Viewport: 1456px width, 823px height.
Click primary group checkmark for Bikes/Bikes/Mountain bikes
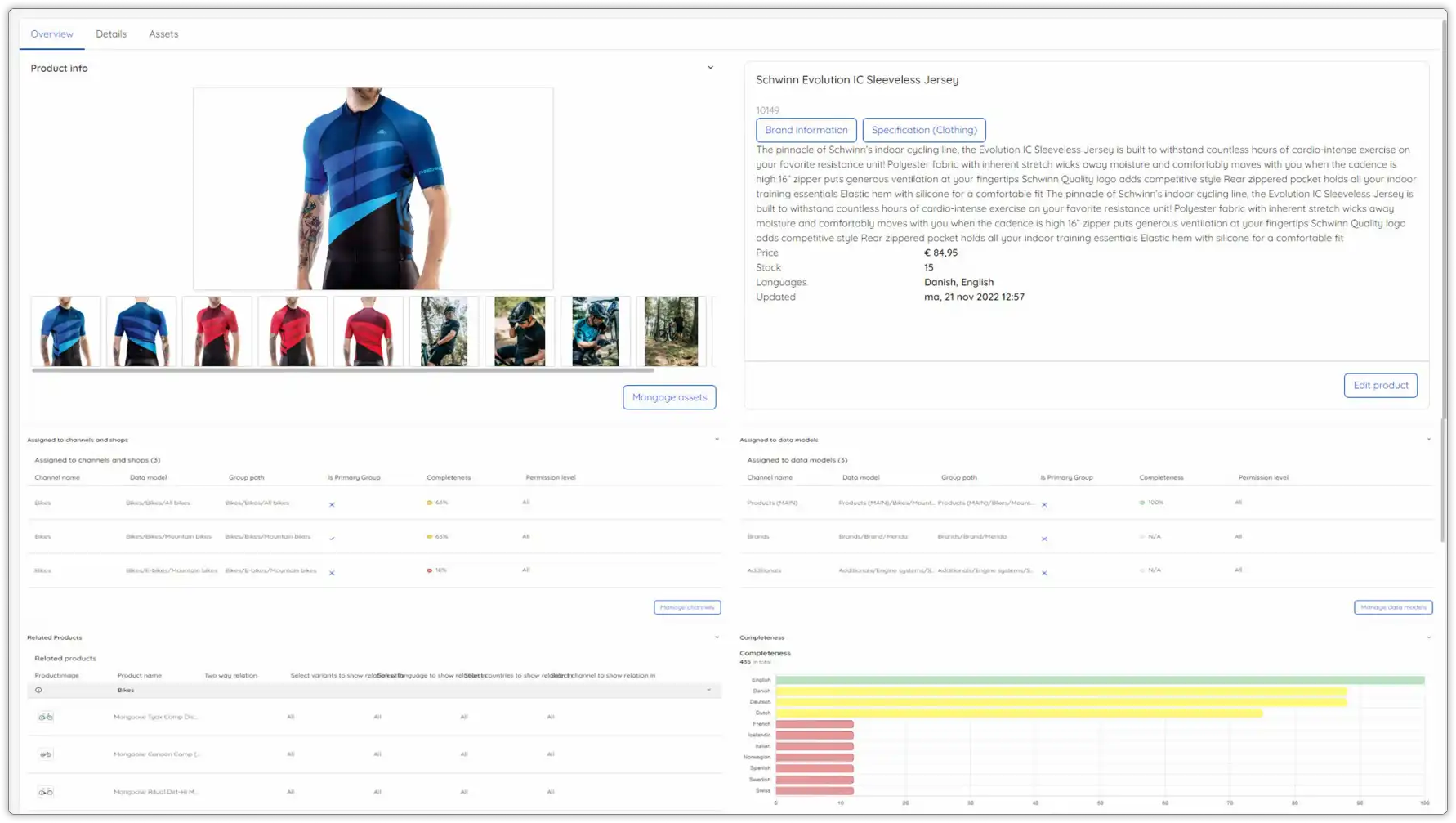332,538
